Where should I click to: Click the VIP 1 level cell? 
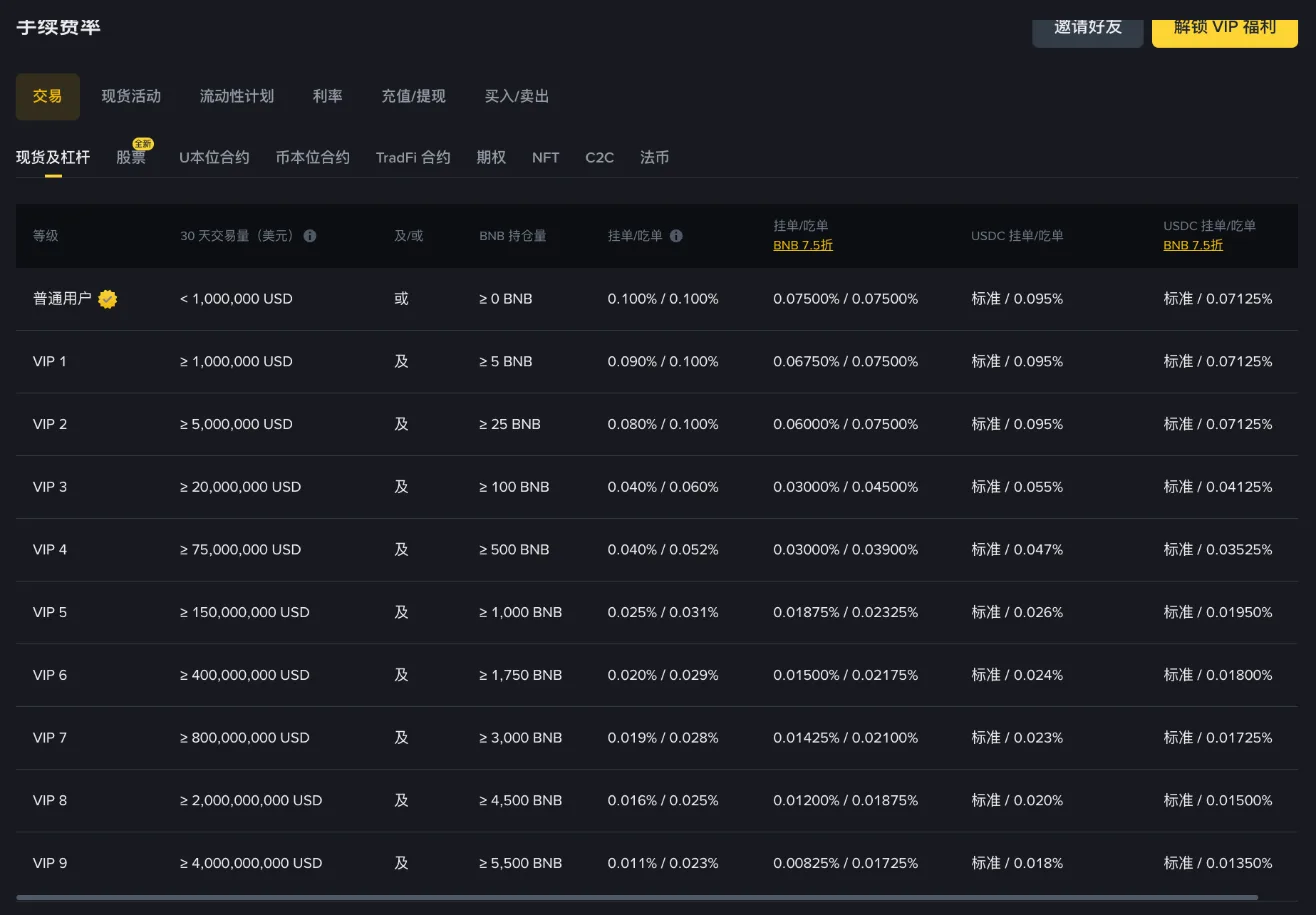50,362
